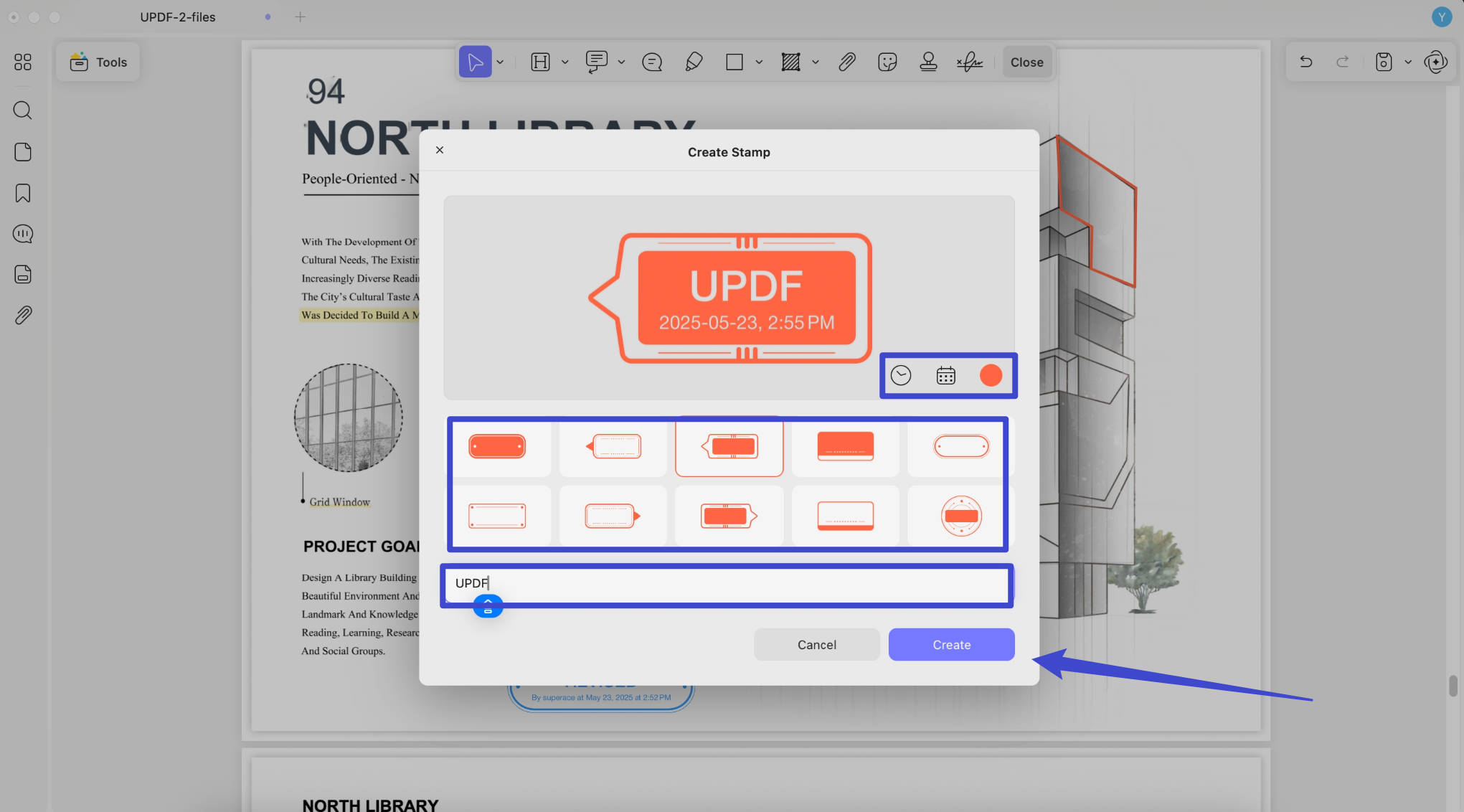Choose the solid right-pointer stamp style
This screenshot has width=1464, height=812.
coord(729,516)
